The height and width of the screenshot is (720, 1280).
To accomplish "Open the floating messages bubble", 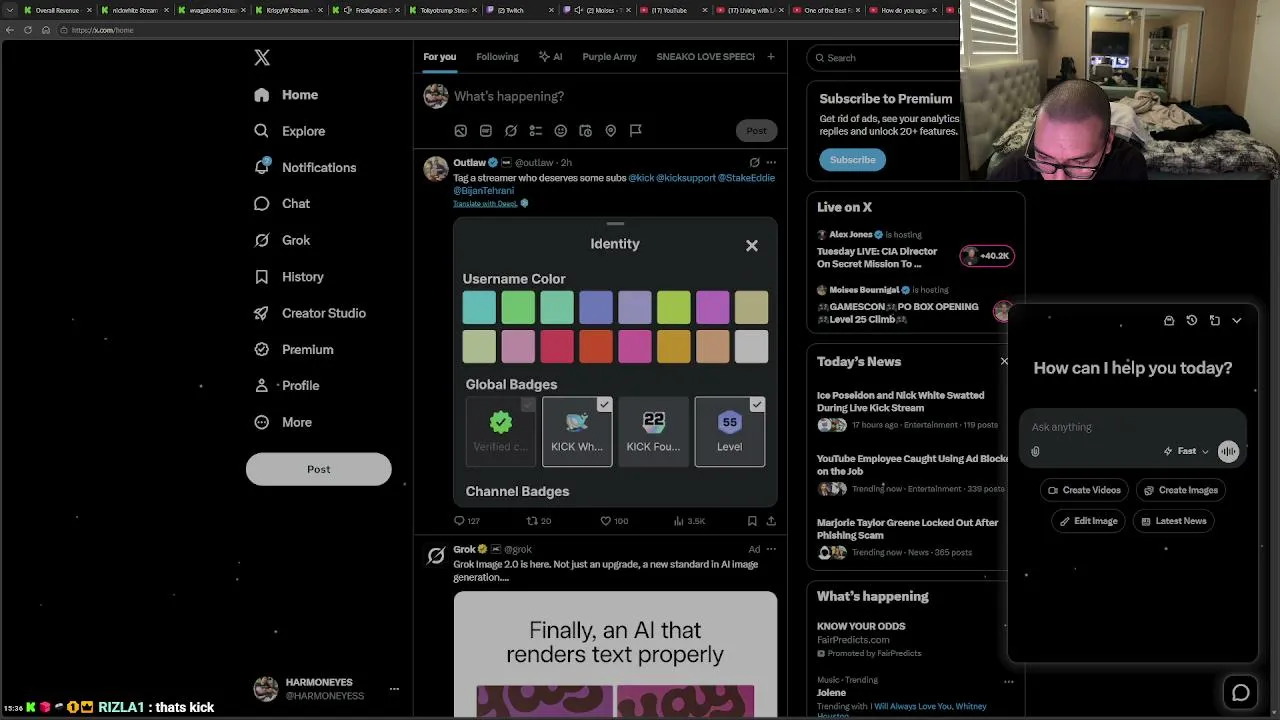I will (1241, 692).
